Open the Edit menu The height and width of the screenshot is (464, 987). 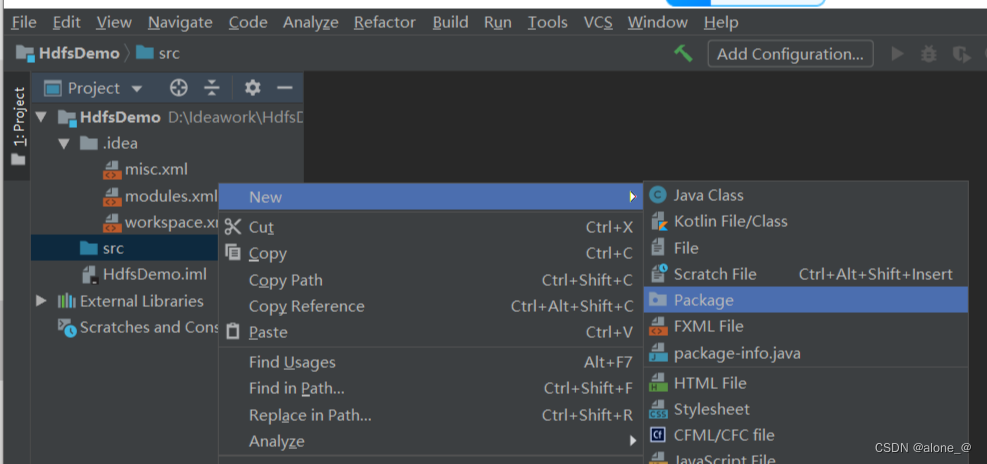pos(66,23)
